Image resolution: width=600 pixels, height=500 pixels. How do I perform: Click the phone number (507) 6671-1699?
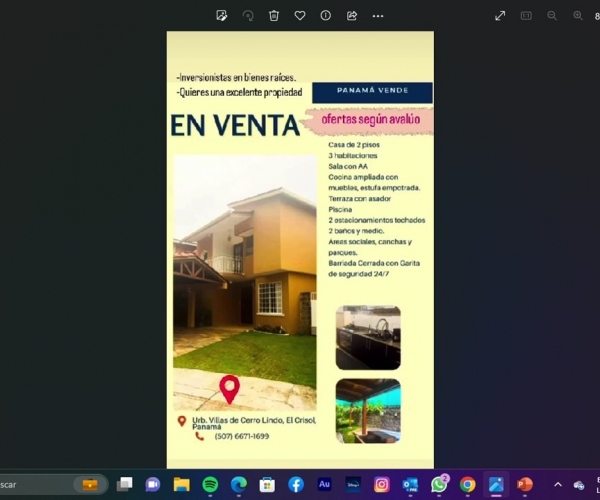coord(242,436)
